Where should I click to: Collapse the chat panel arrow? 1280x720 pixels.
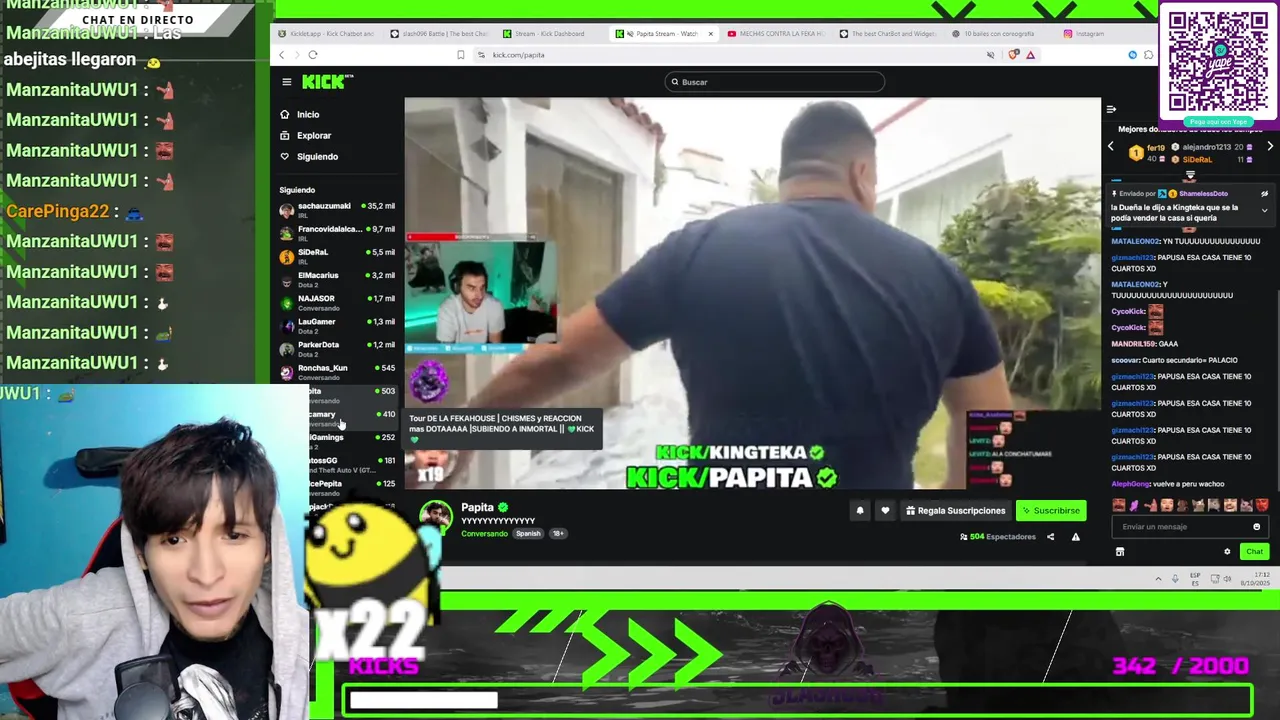coord(1111,109)
